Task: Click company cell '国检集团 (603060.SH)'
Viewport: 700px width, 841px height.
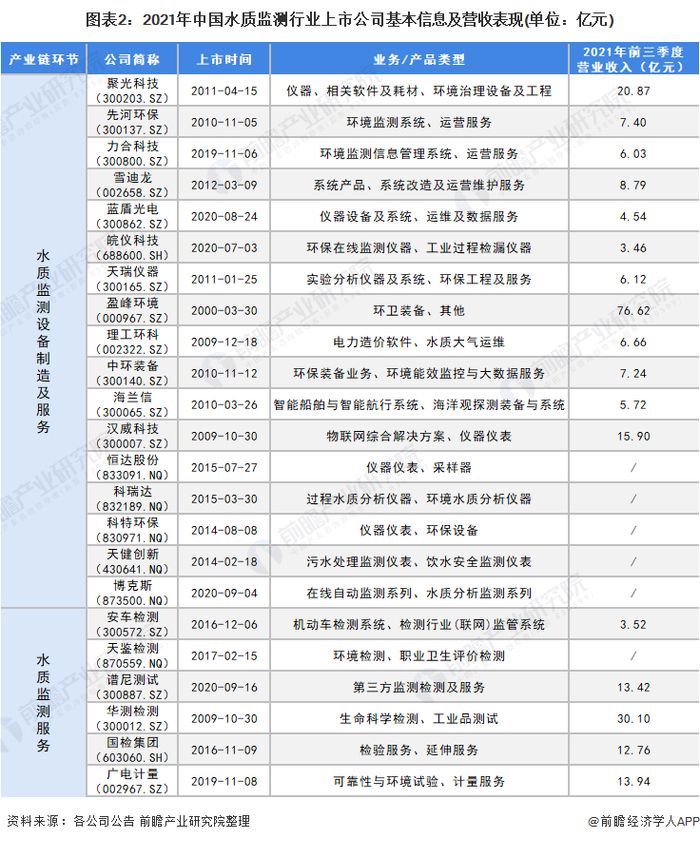Action: tap(132, 750)
